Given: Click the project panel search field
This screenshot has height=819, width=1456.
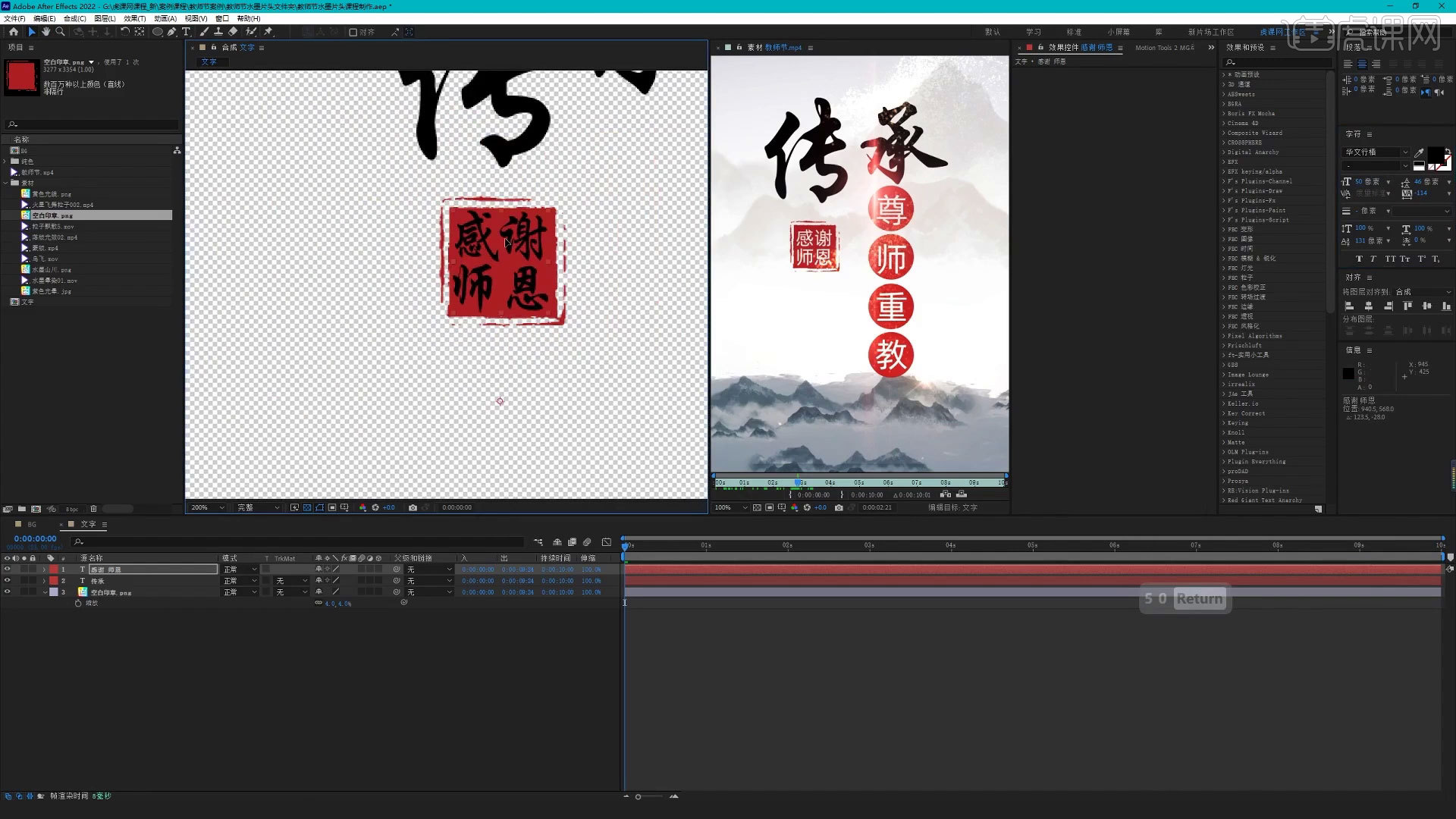Looking at the screenshot, I should coord(91,124).
